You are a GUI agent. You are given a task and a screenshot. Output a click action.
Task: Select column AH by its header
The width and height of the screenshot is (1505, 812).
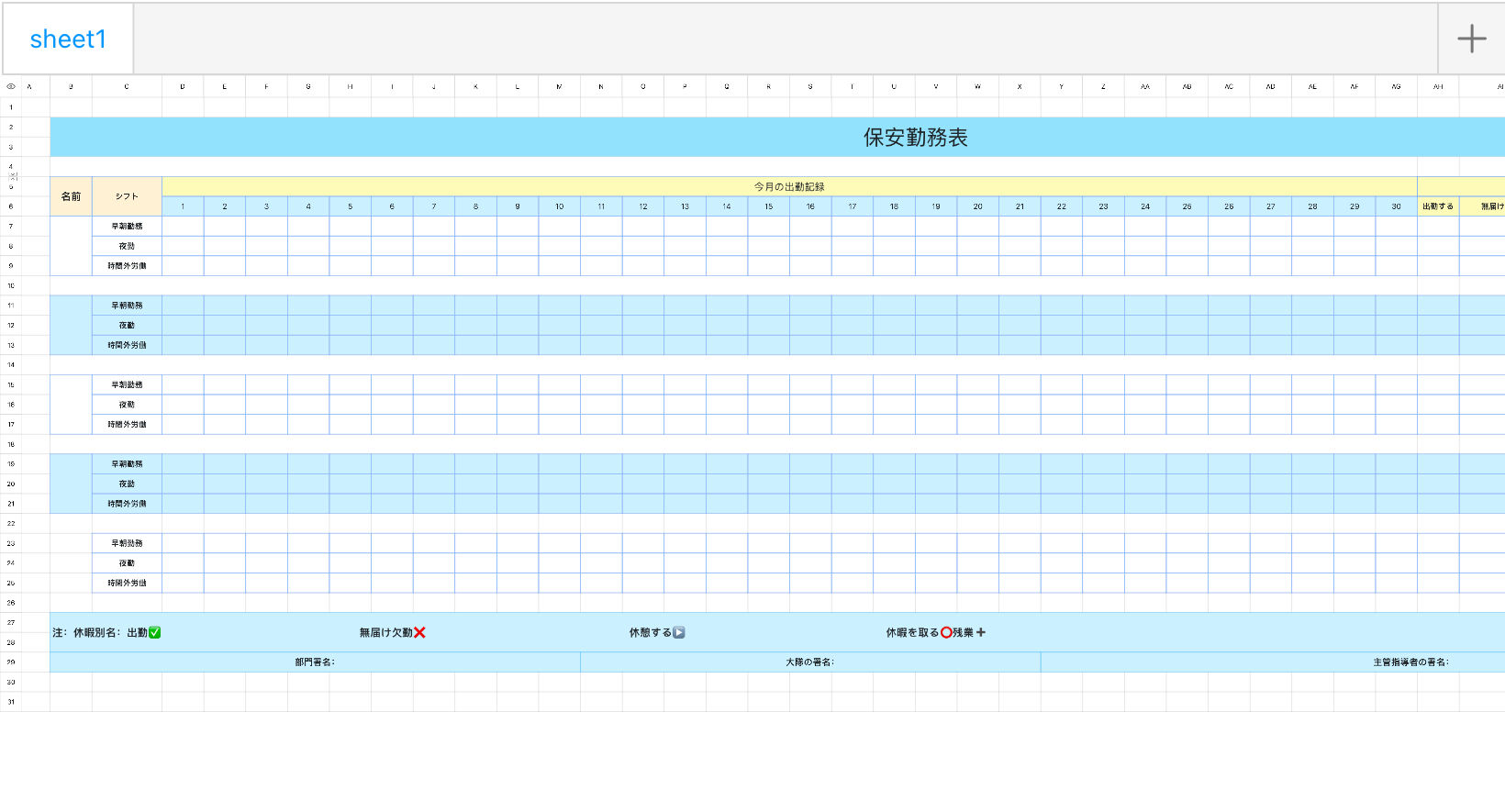(1438, 86)
